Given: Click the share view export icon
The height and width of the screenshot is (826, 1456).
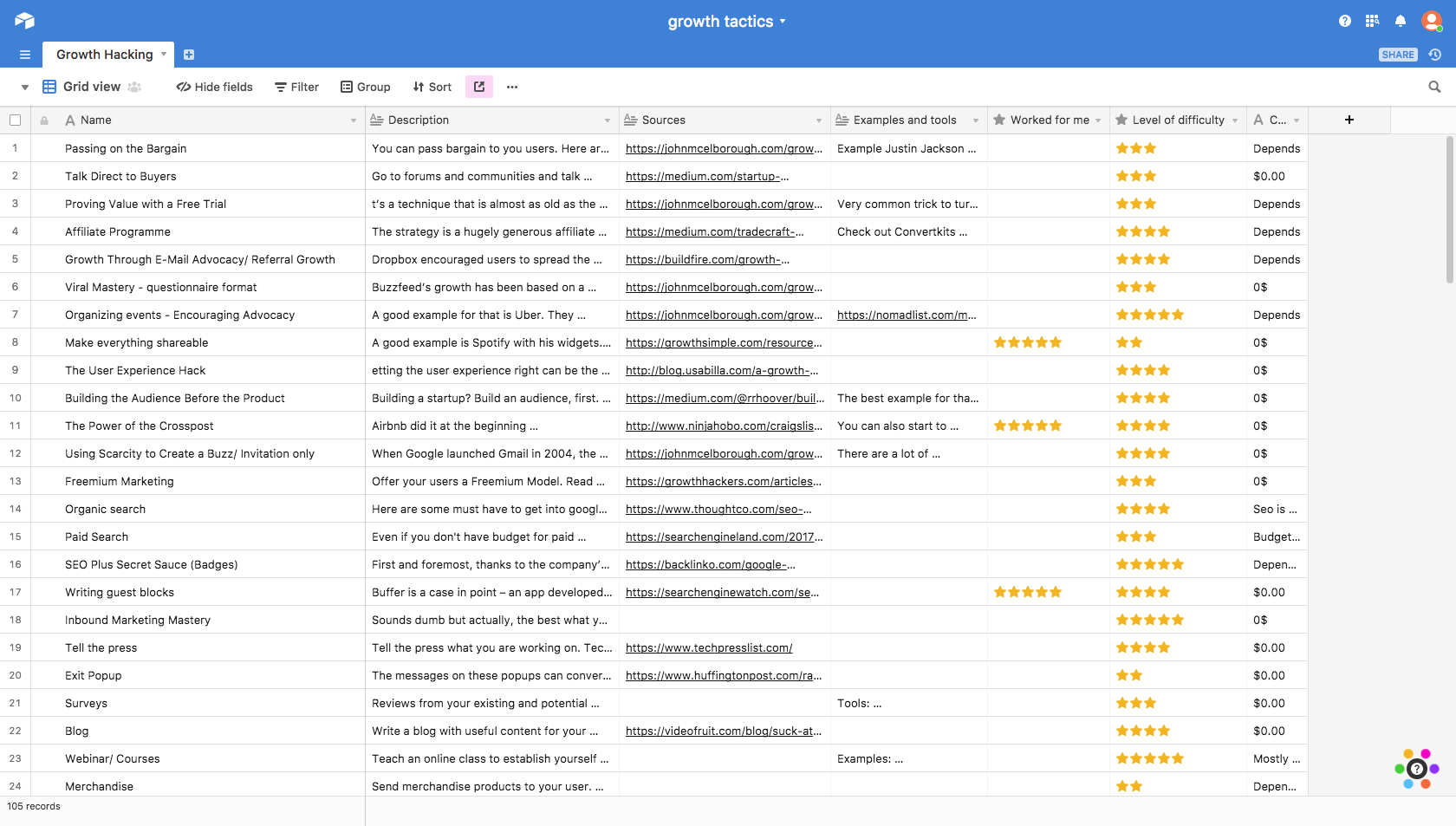Looking at the screenshot, I should click(479, 87).
